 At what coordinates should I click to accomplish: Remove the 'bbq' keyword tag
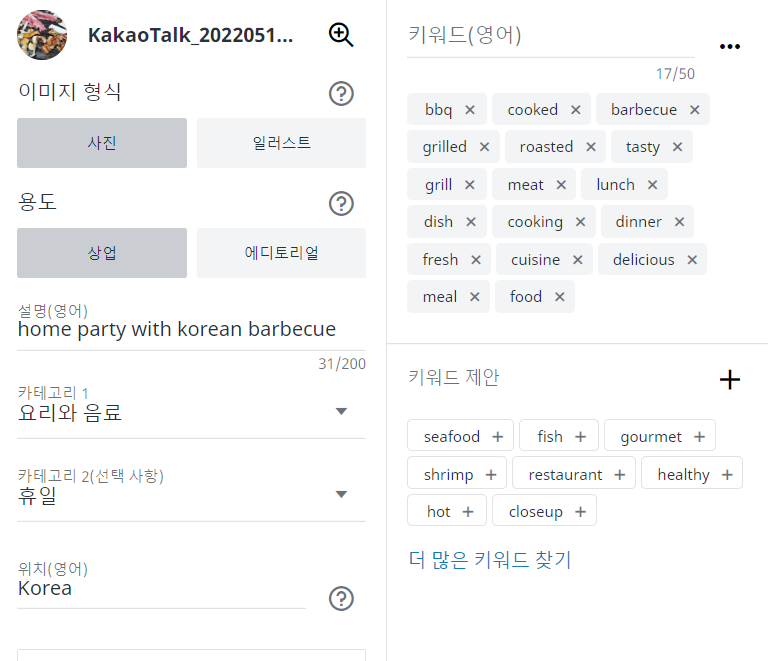coord(470,110)
